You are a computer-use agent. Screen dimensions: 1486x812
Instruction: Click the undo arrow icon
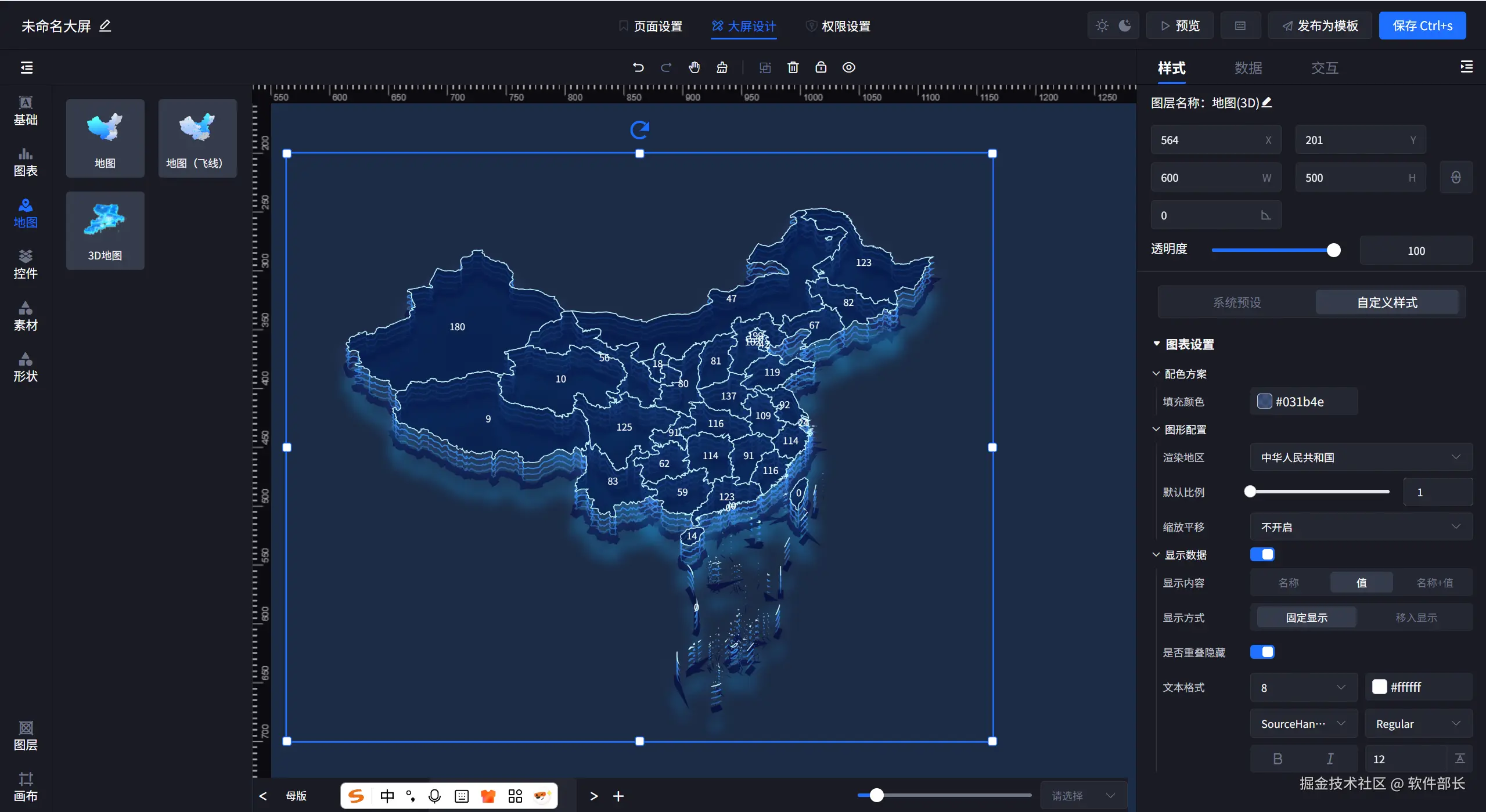pos(638,67)
